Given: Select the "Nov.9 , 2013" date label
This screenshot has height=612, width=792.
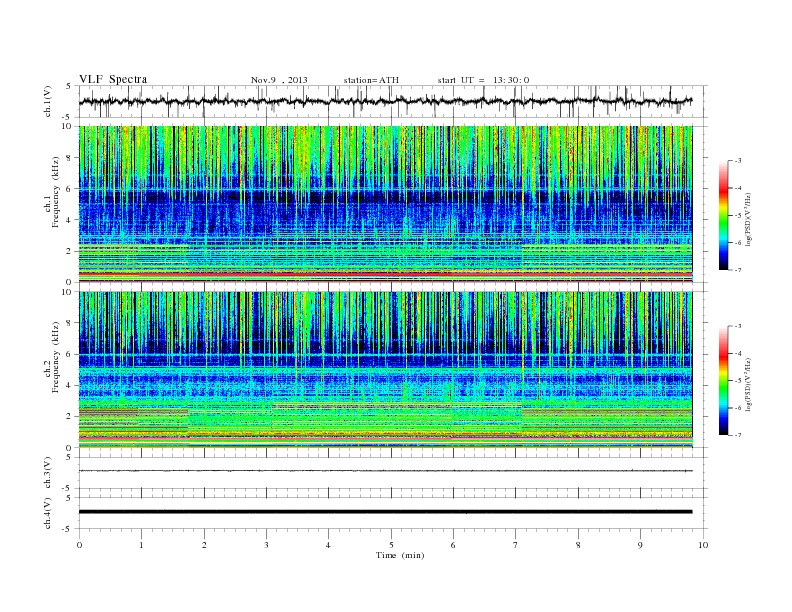Looking at the screenshot, I should click(x=279, y=80).
